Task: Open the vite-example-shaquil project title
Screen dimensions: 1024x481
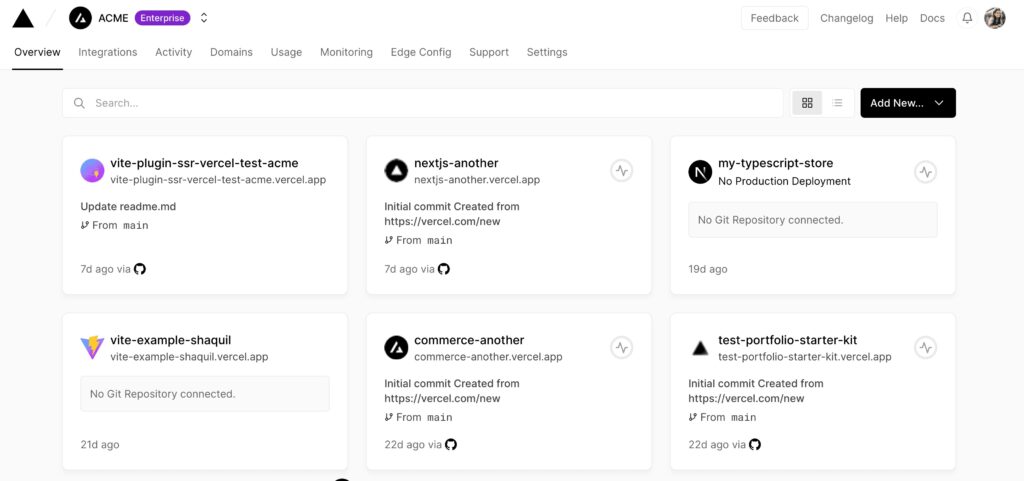Action: (x=170, y=340)
